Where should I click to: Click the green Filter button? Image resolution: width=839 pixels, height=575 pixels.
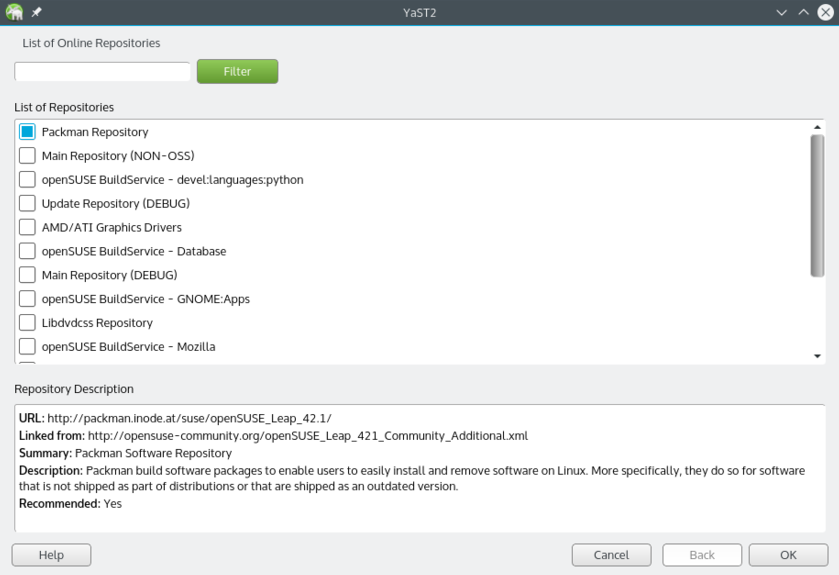pos(237,72)
